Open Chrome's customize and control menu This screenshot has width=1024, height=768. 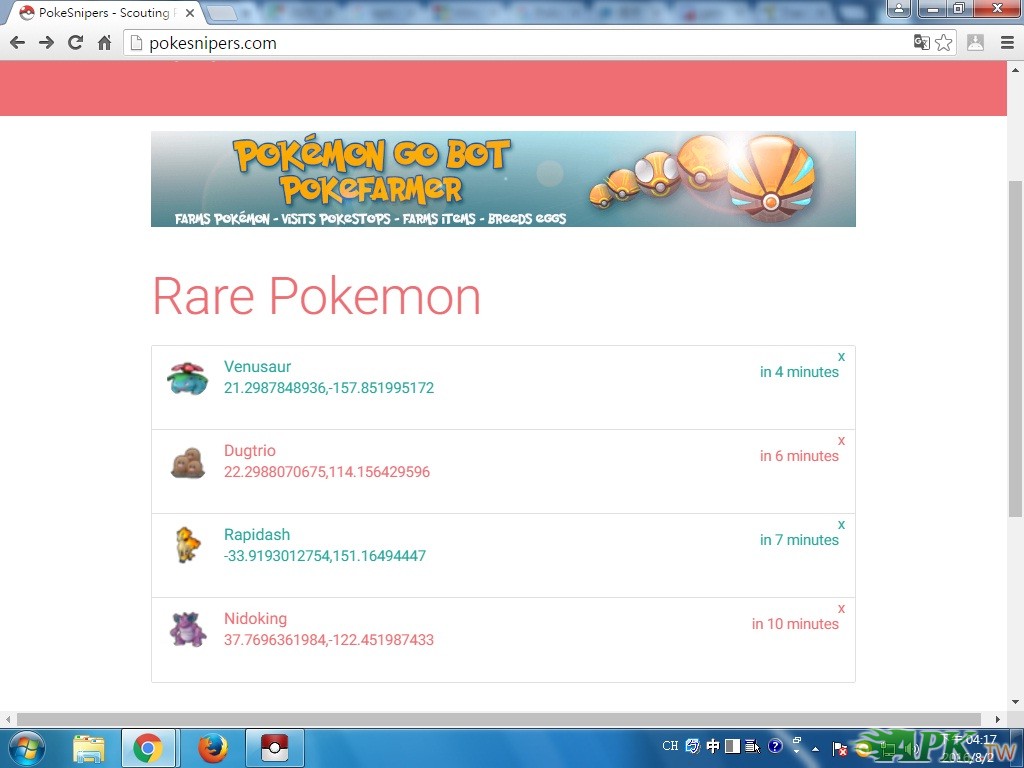(x=1008, y=43)
